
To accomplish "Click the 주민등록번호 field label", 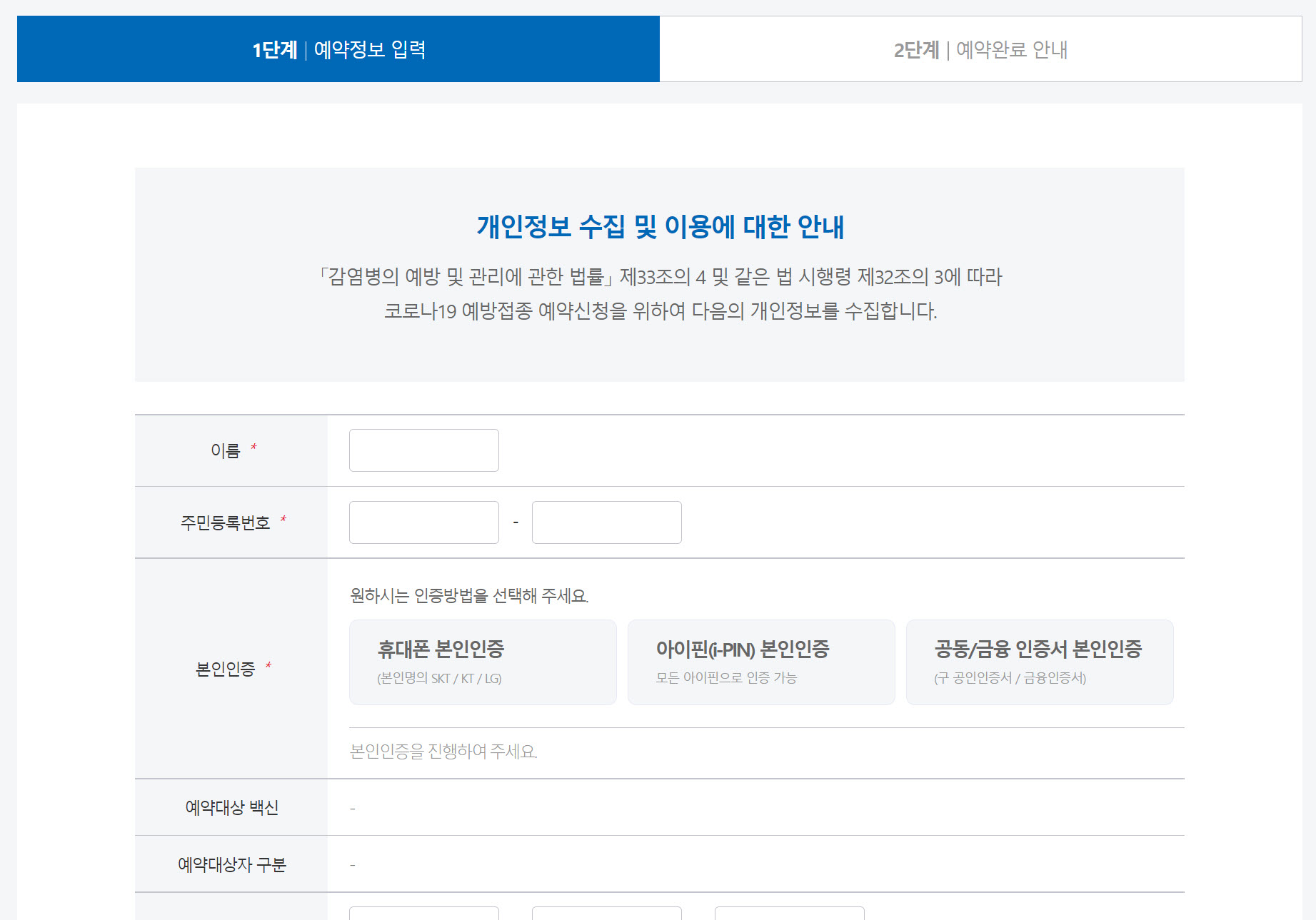I will pos(226,523).
